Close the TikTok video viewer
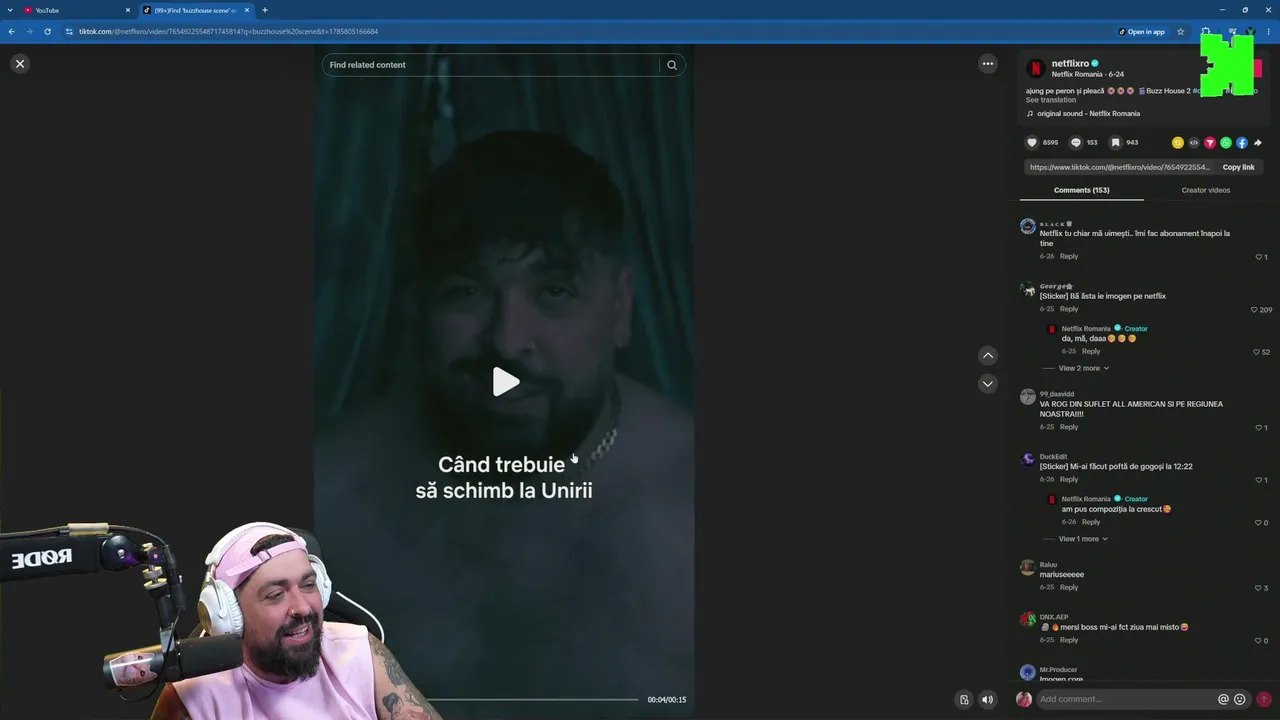This screenshot has width=1280, height=720. click(x=20, y=64)
